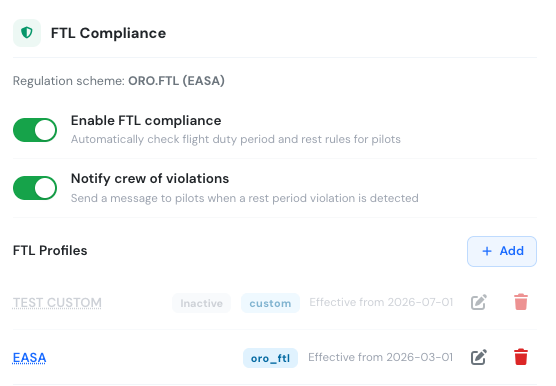The width and height of the screenshot is (556, 386).
Task: Click the Notify crew of violations label
Action: 150,179
